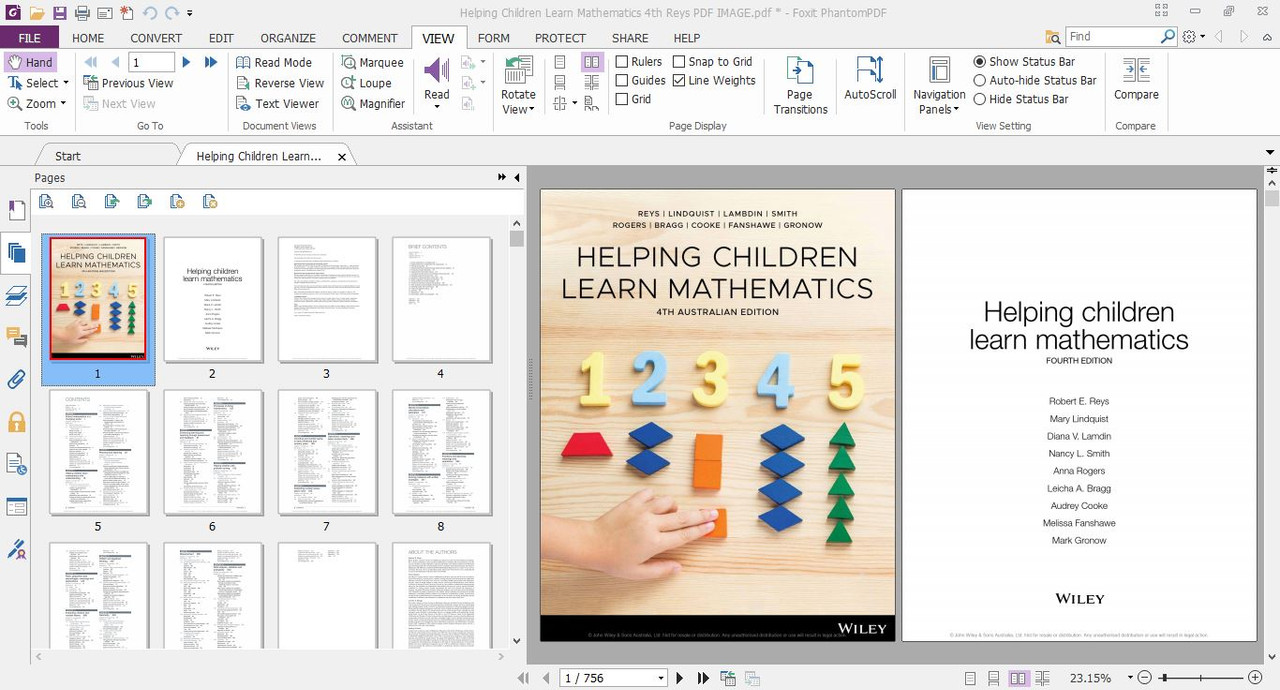
Task: Open Page Transitions settings
Action: (800, 85)
